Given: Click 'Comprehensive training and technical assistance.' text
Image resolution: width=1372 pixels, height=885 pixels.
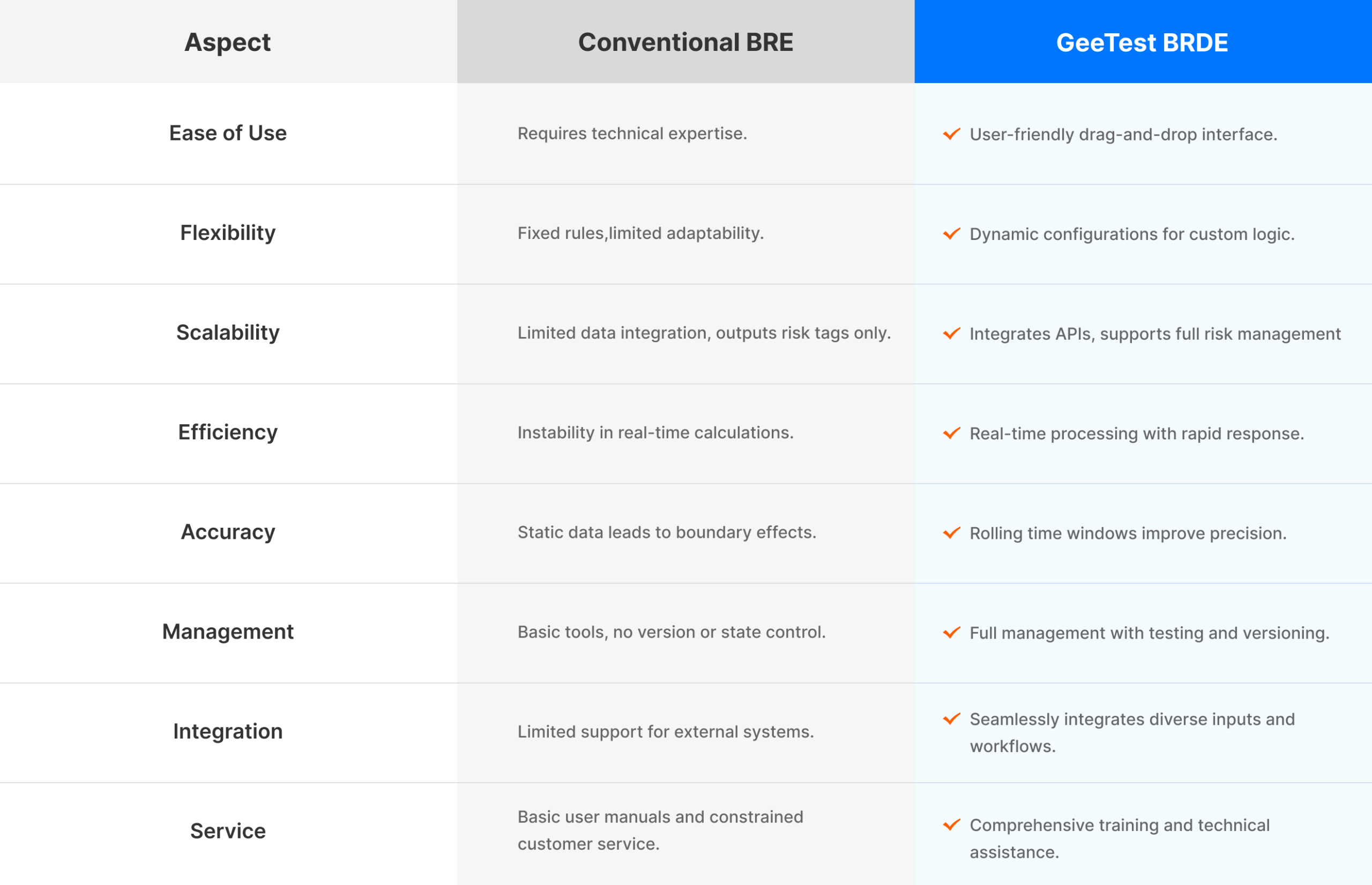Looking at the screenshot, I should click(x=1119, y=838).
